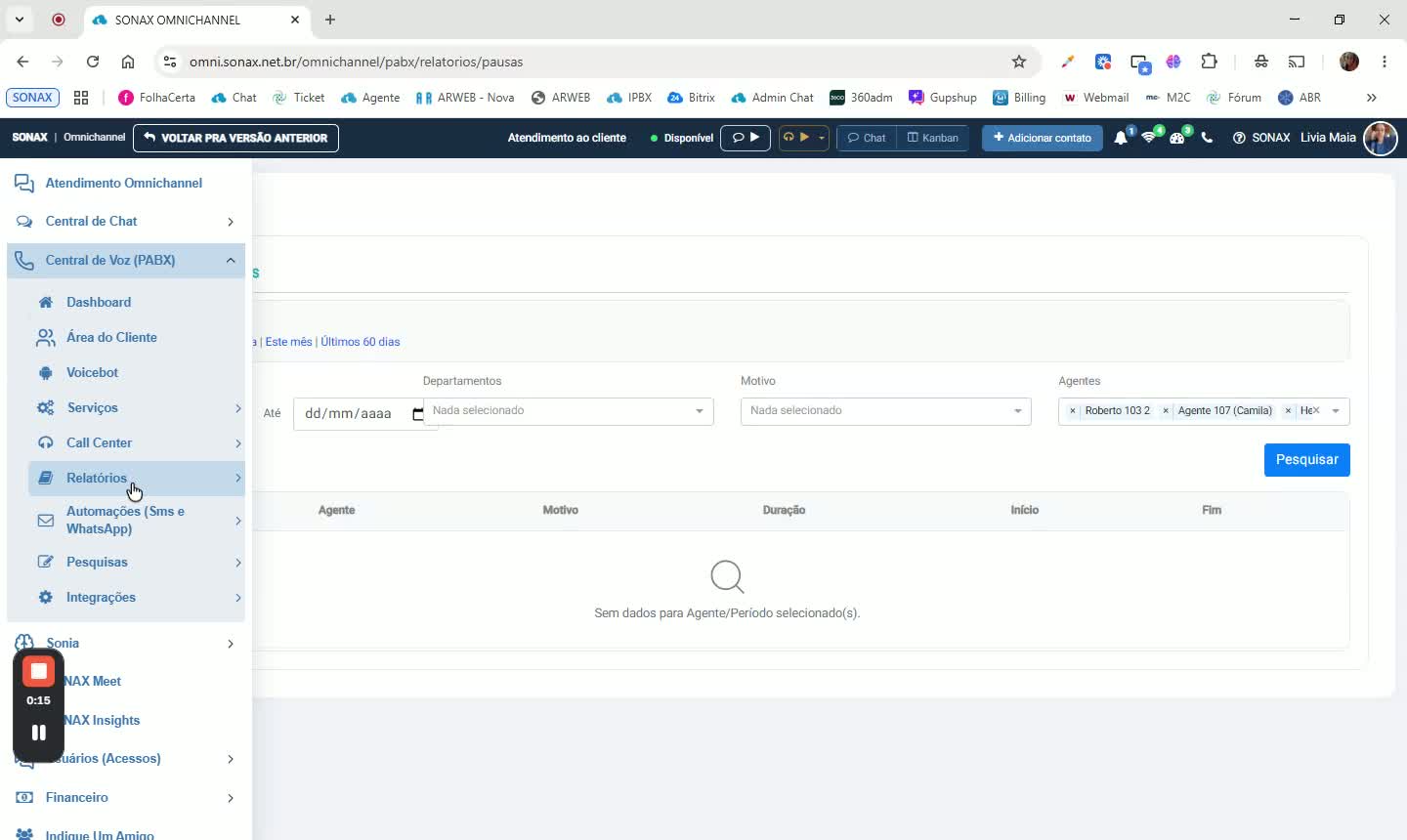1407x840 pixels.
Task: Remove Roberto 103 2 agent tag
Action: coord(1073,411)
